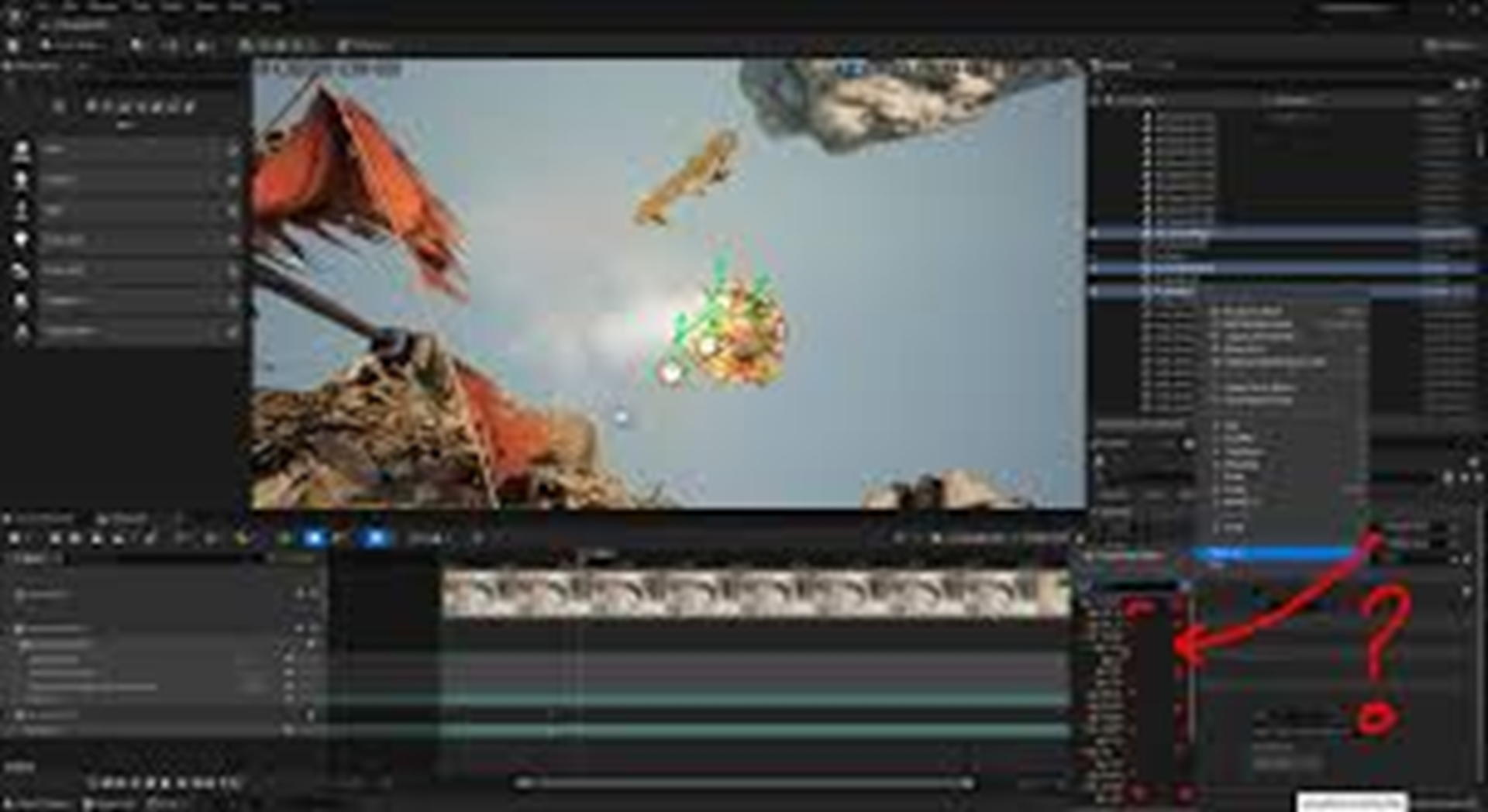Open the Platforms dropdown in main toolbar
The image size is (1488, 812).
[x=365, y=46]
